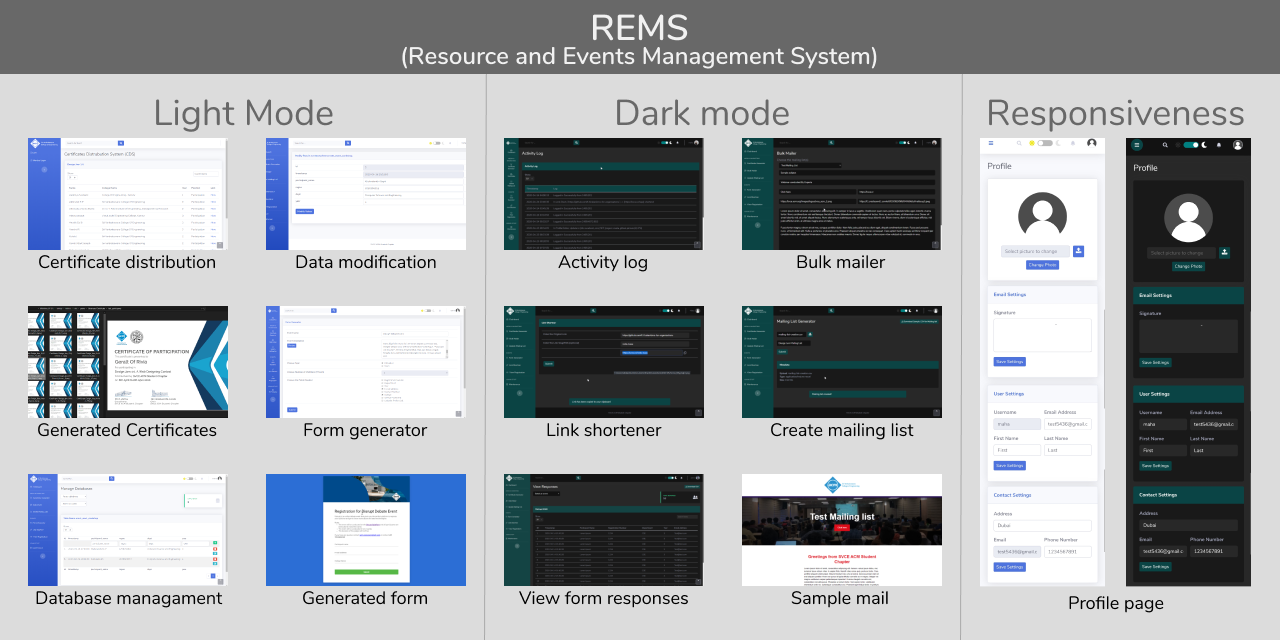
Task: Toggle the theme switch in light profile header
Action: (x=1046, y=143)
